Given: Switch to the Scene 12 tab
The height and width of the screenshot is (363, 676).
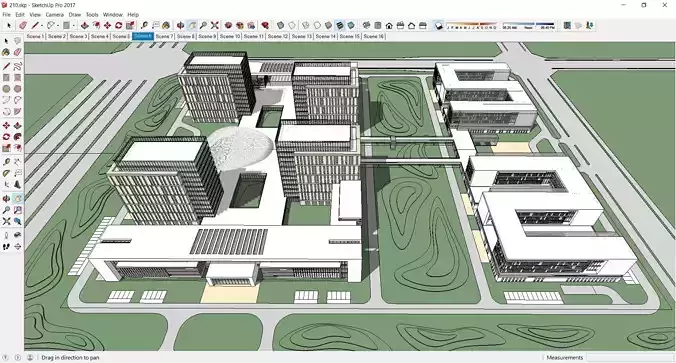Looking at the screenshot, I should [278, 36].
